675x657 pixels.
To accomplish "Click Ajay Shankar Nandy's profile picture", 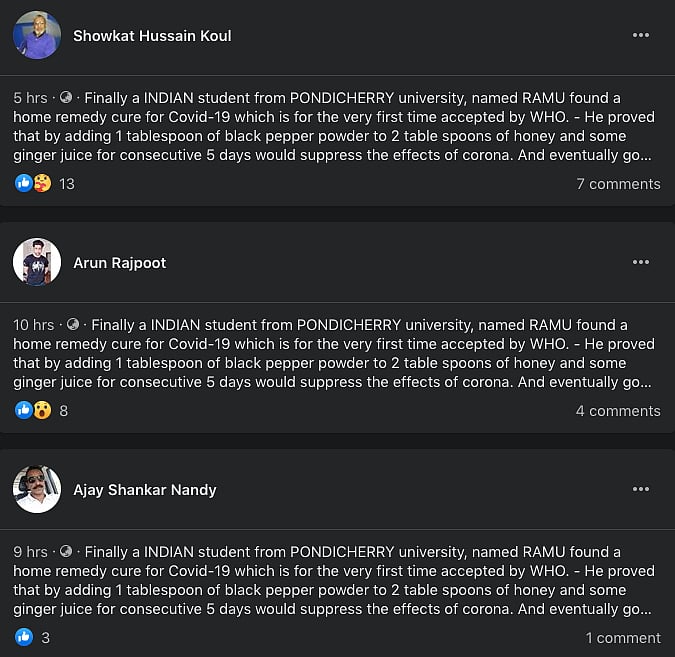I will (37, 490).
